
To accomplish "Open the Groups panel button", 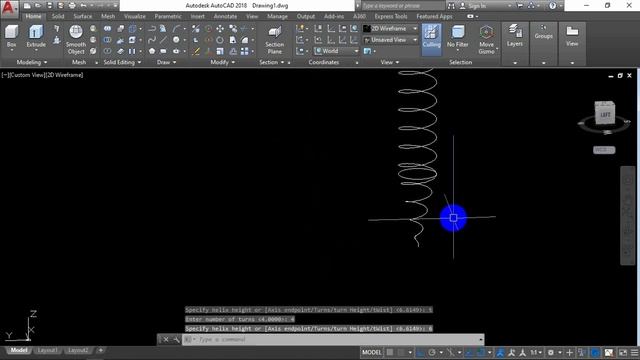I will point(544,32).
